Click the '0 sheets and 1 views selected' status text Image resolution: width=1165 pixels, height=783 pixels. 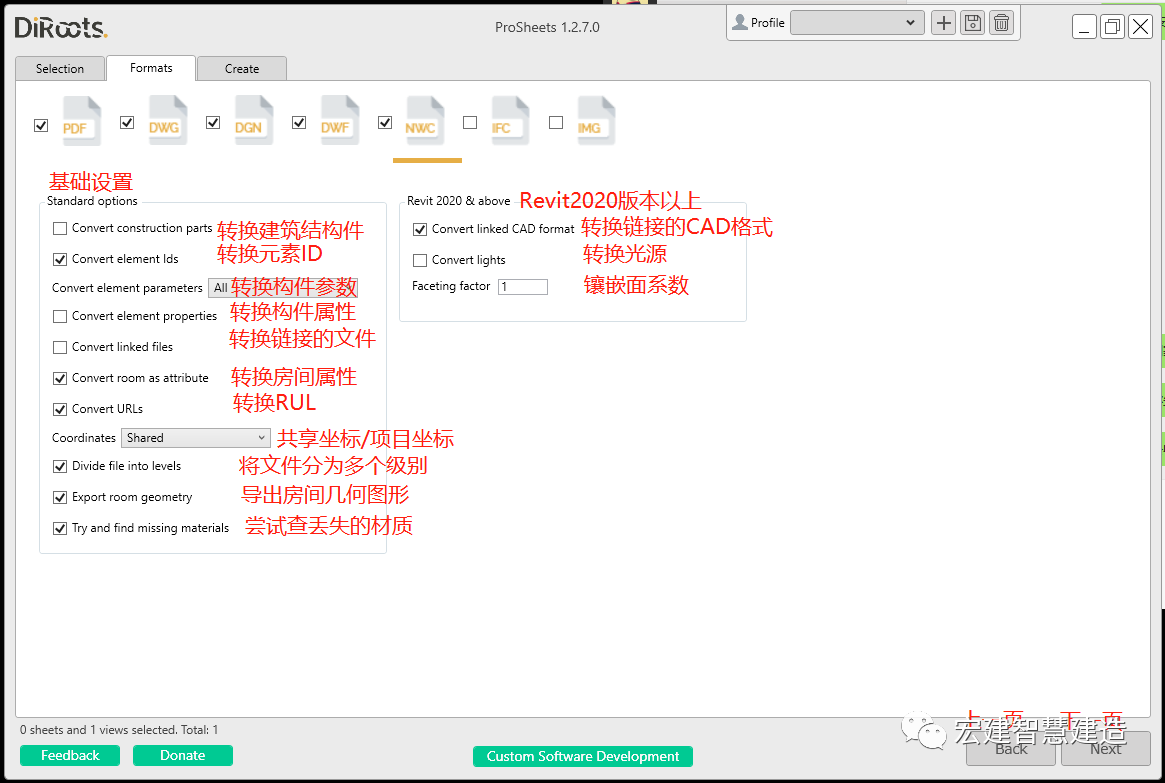tap(119, 730)
